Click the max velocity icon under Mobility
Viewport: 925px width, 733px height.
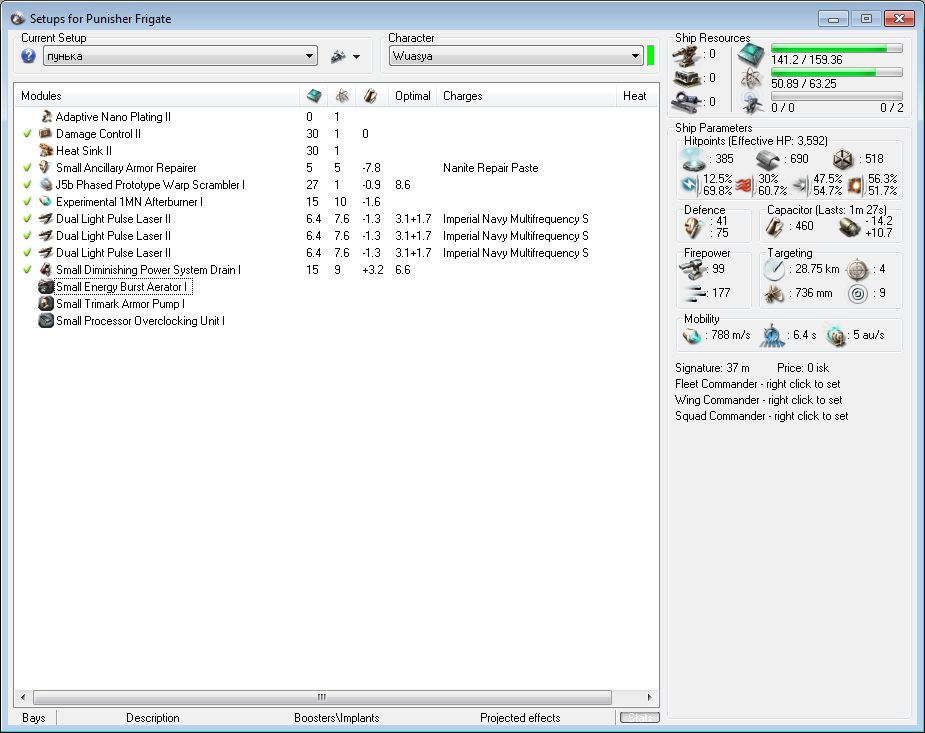click(692, 335)
